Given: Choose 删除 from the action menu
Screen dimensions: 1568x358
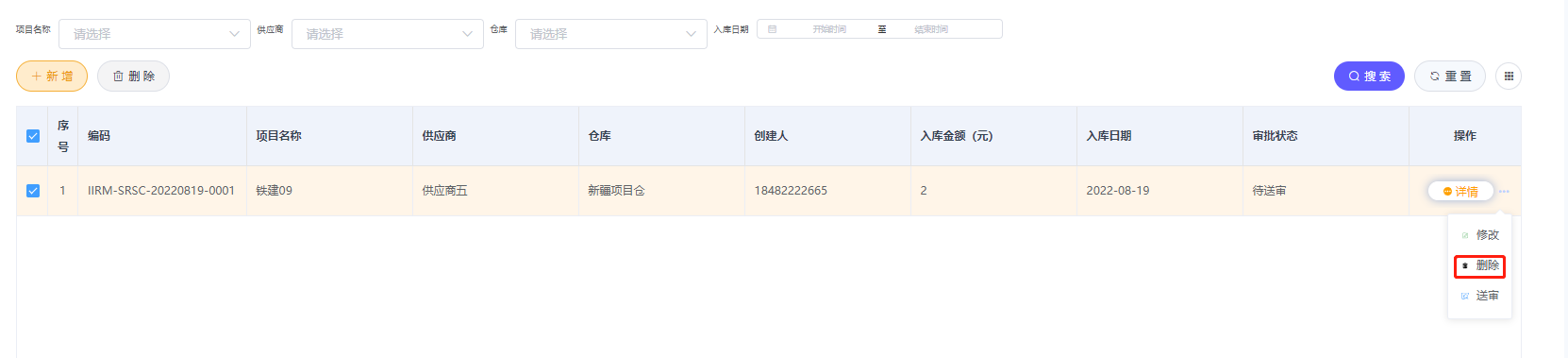Looking at the screenshot, I should click(1479, 265).
